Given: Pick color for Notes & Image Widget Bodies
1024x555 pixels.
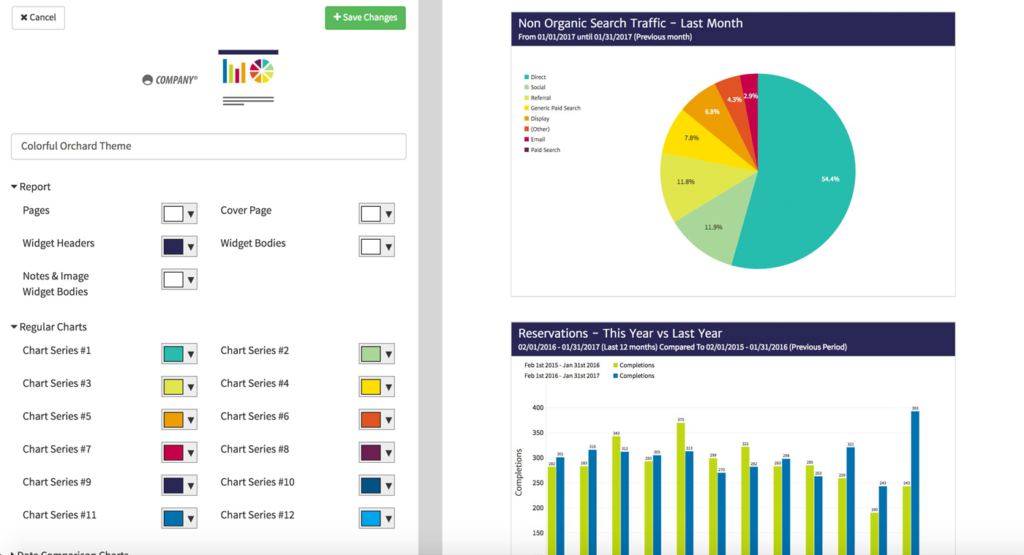Looking at the screenshot, I should click(179, 280).
